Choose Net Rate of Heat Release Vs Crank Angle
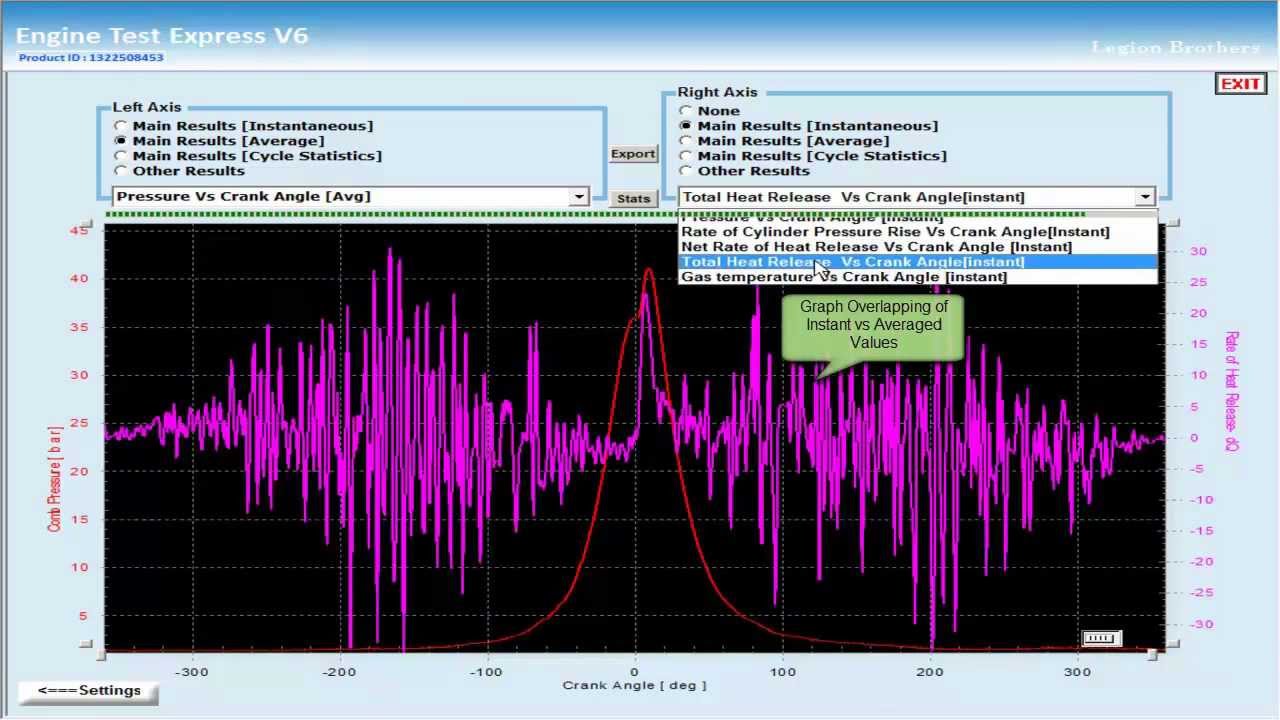The image size is (1280, 720). [x=917, y=247]
